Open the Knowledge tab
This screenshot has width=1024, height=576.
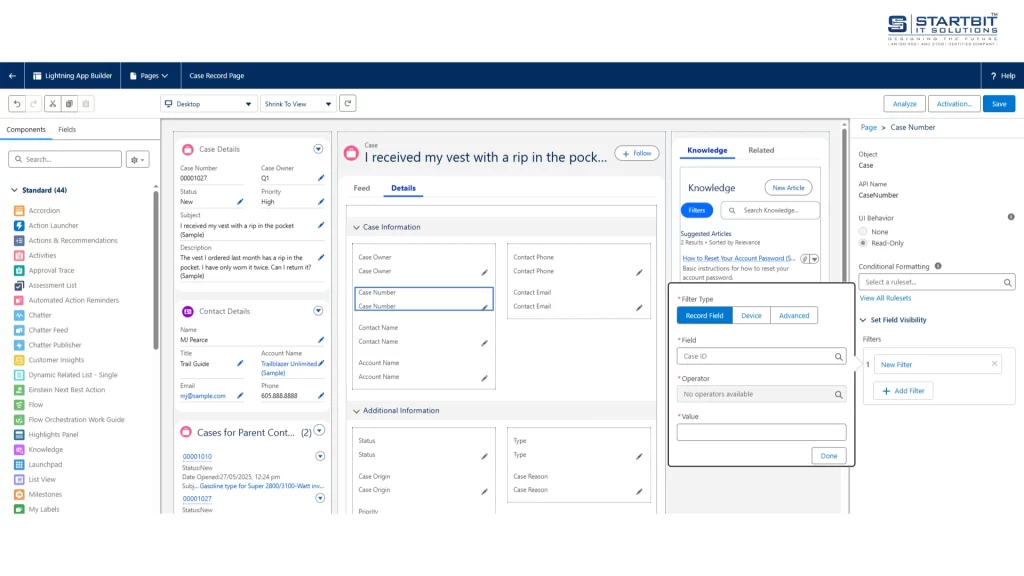click(x=707, y=150)
